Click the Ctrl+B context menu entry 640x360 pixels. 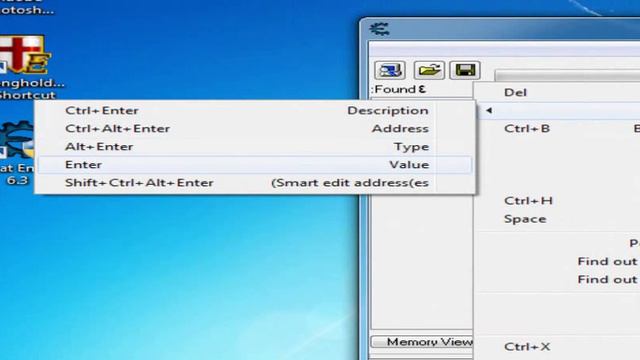(558, 129)
